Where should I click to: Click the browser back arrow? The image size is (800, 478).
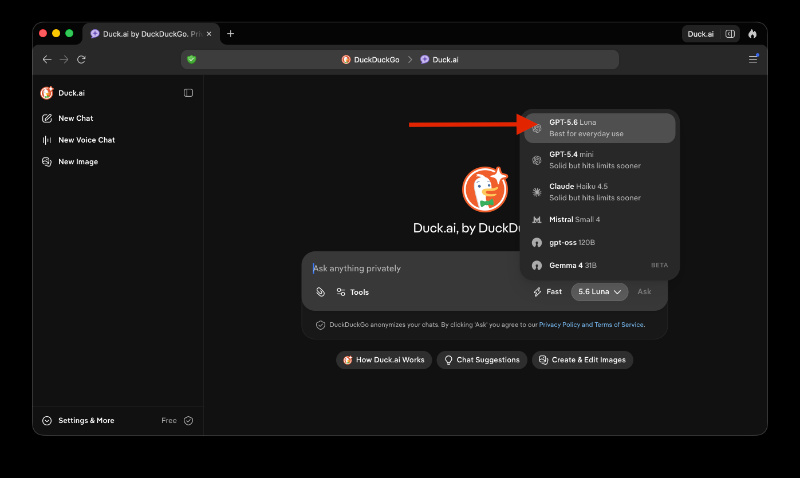point(47,60)
